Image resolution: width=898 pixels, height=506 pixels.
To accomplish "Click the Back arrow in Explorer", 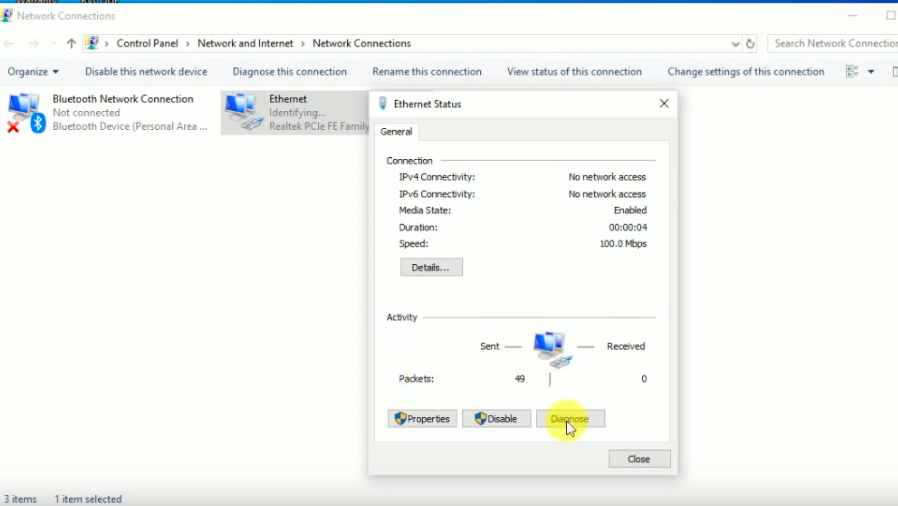I will tap(9, 44).
